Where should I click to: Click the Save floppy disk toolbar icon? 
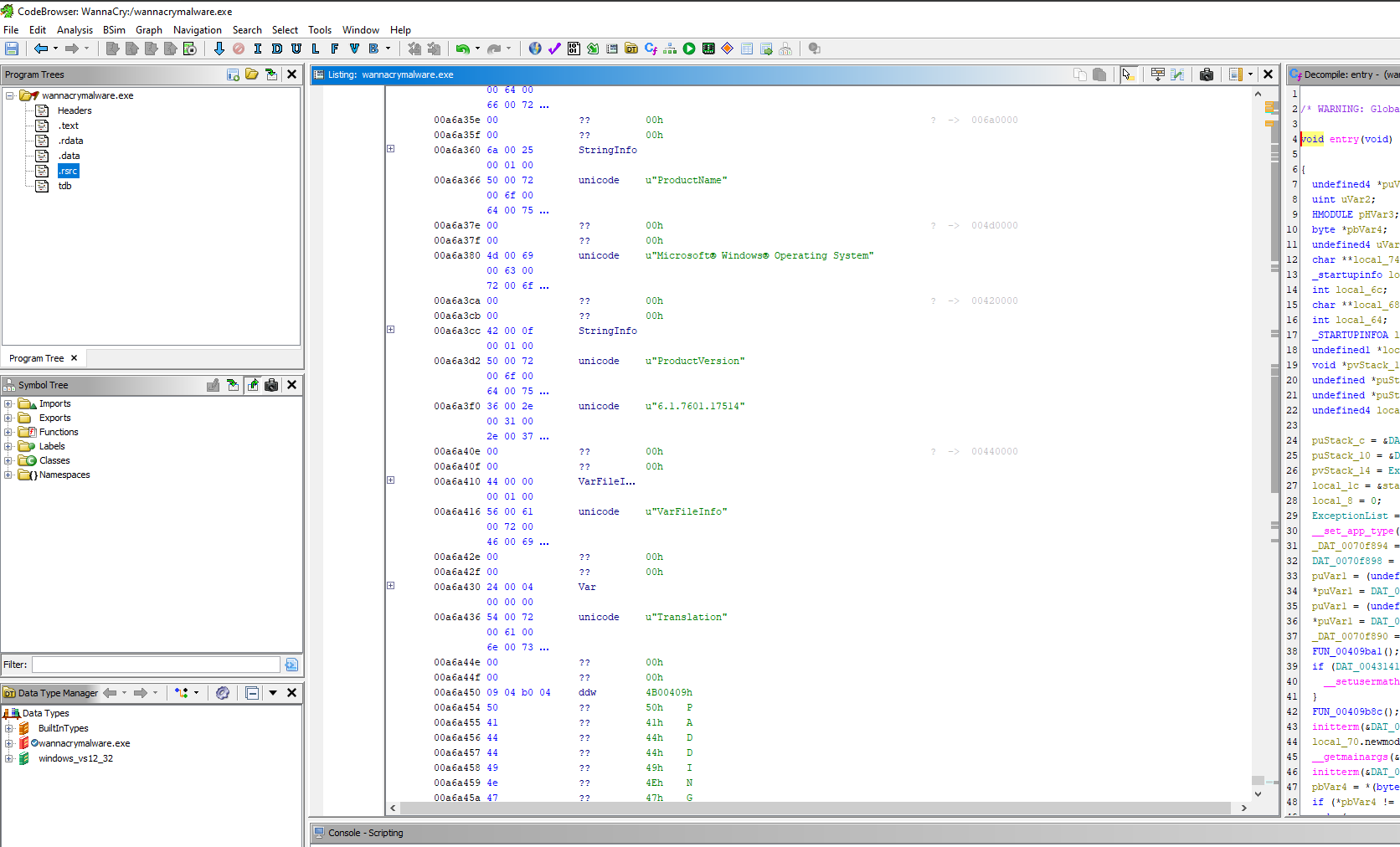coord(12,49)
